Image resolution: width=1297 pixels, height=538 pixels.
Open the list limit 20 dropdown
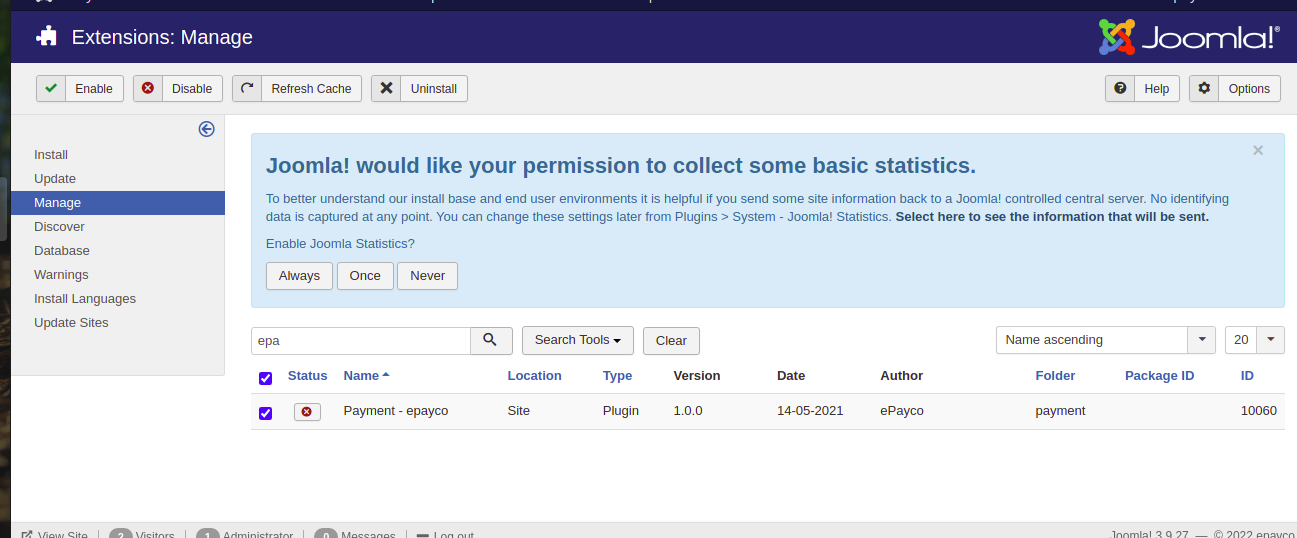1255,340
